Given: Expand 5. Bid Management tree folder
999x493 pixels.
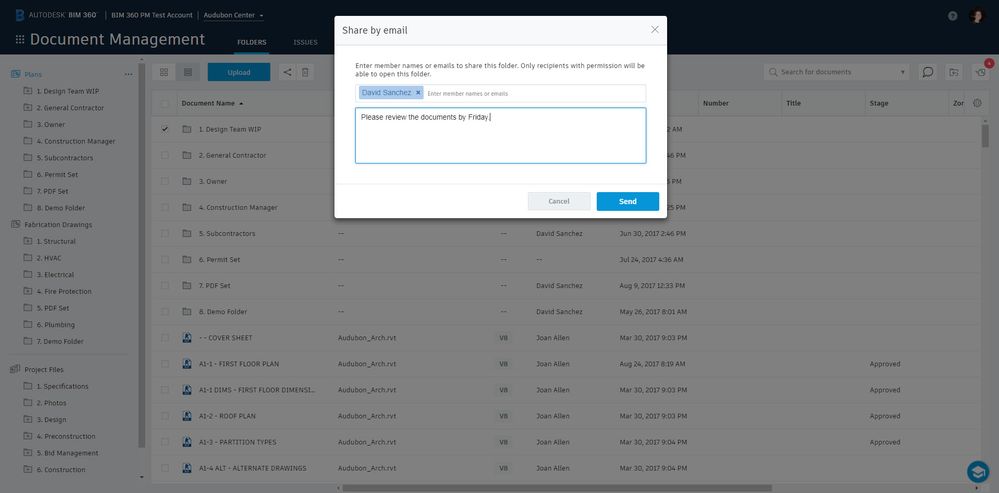Looking at the screenshot, I should coord(27,453).
